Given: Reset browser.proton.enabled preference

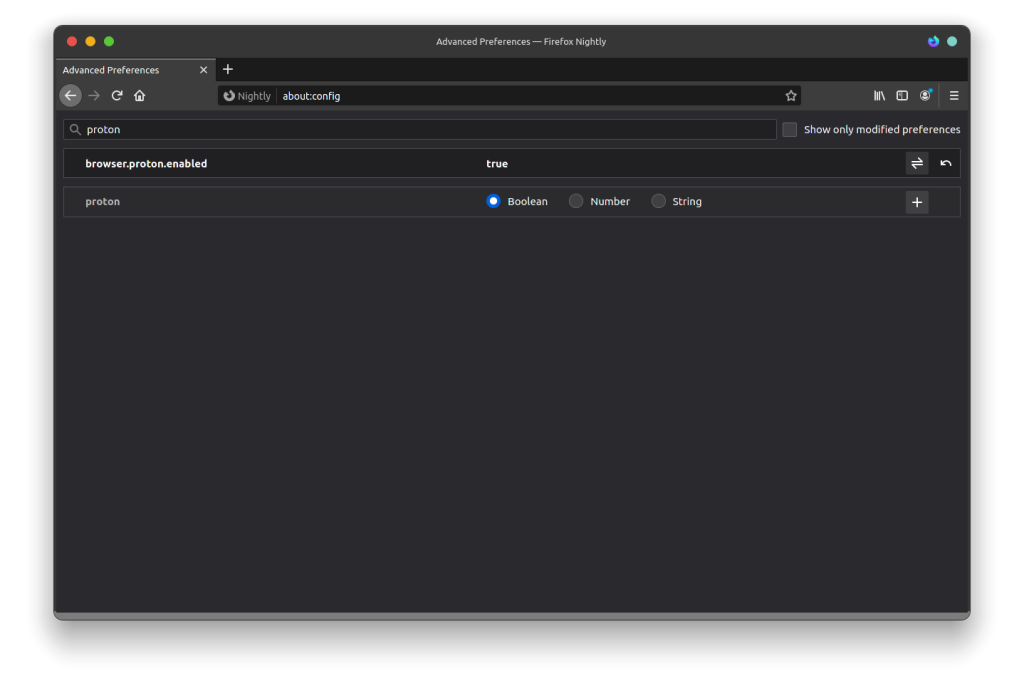Looking at the screenshot, I should tap(945, 163).
